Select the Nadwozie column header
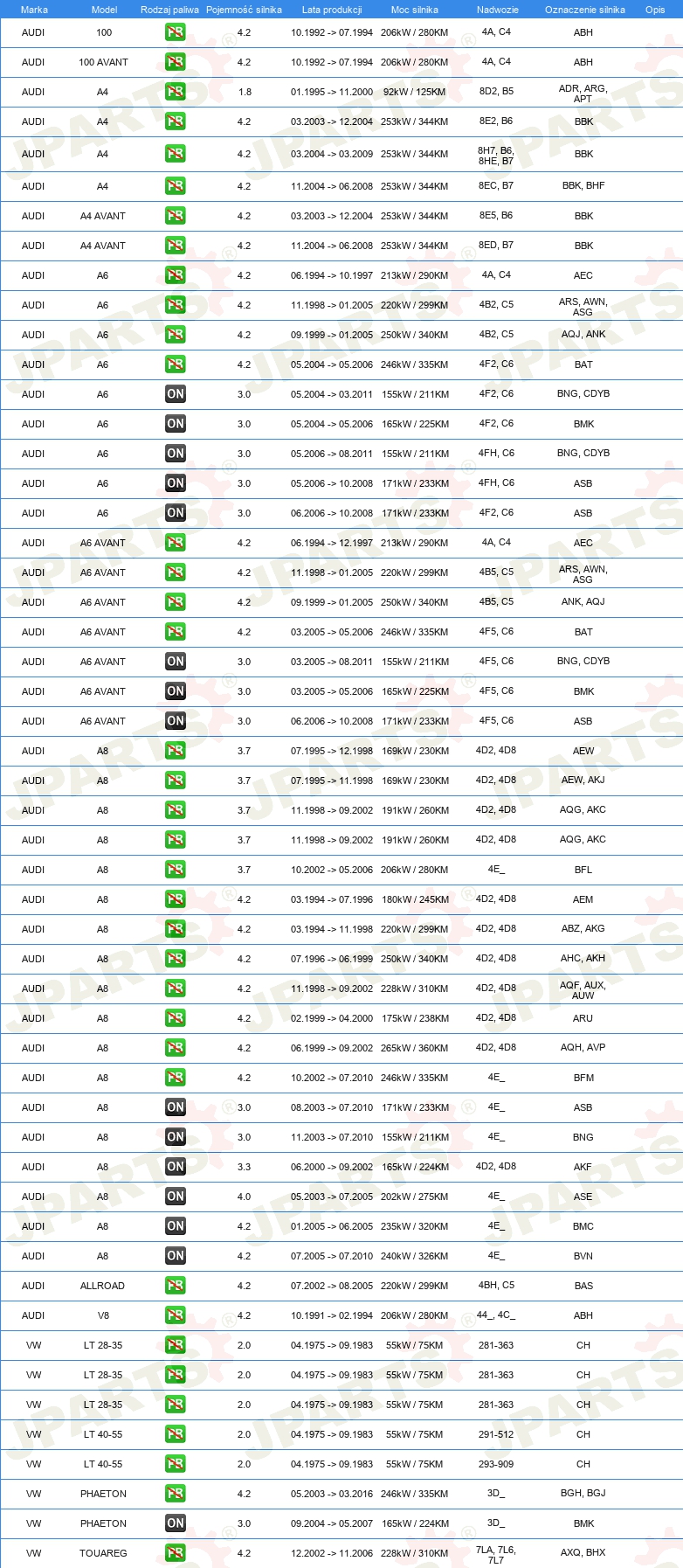This screenshot has width=683, height=1568. pos(497,10)
